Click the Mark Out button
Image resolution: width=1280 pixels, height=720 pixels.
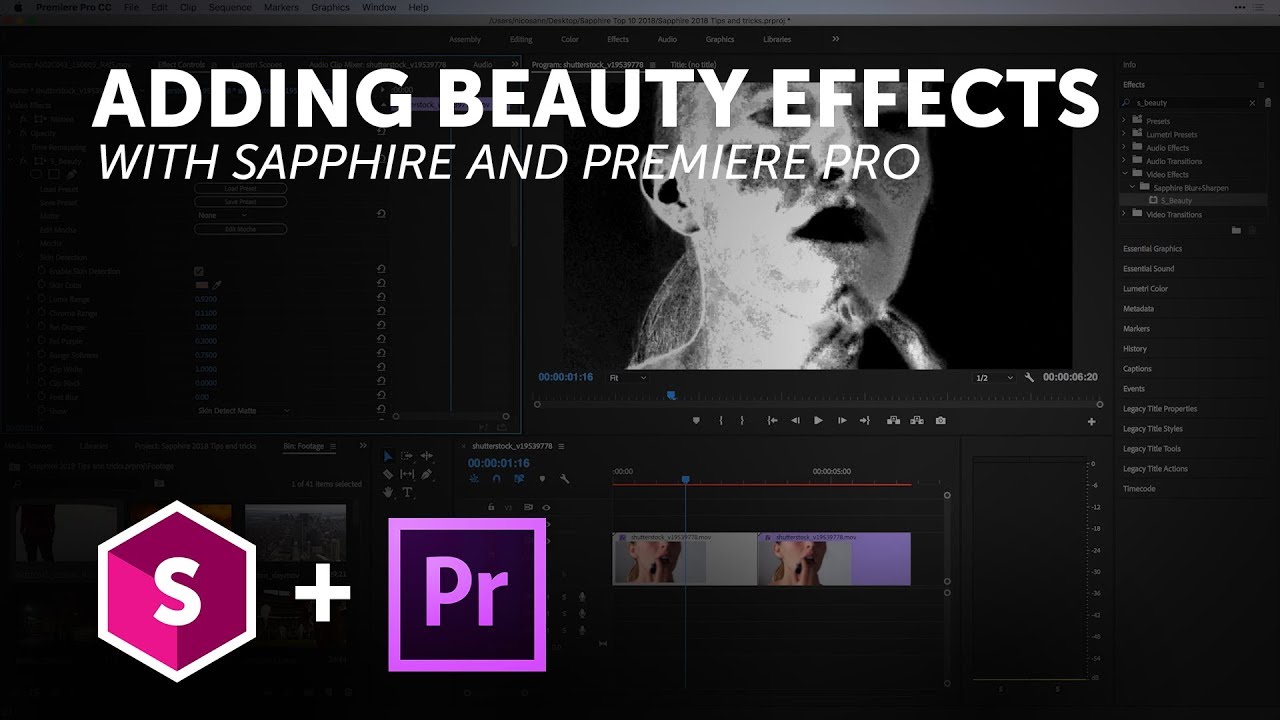click(742, 421)
